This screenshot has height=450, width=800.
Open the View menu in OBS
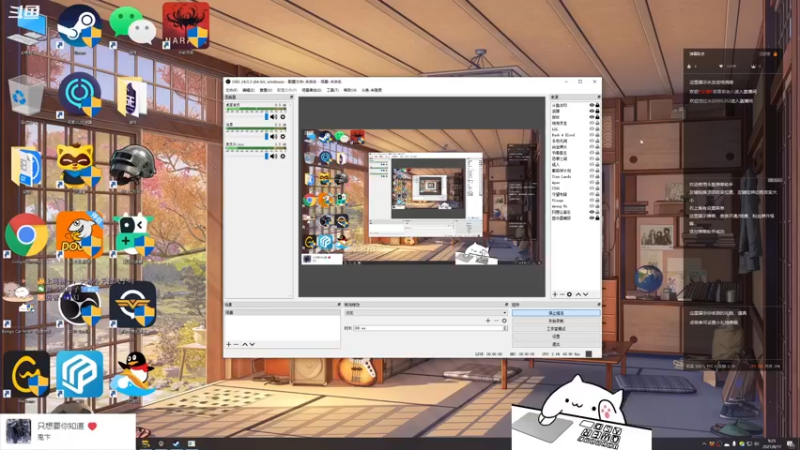point(265,90)
